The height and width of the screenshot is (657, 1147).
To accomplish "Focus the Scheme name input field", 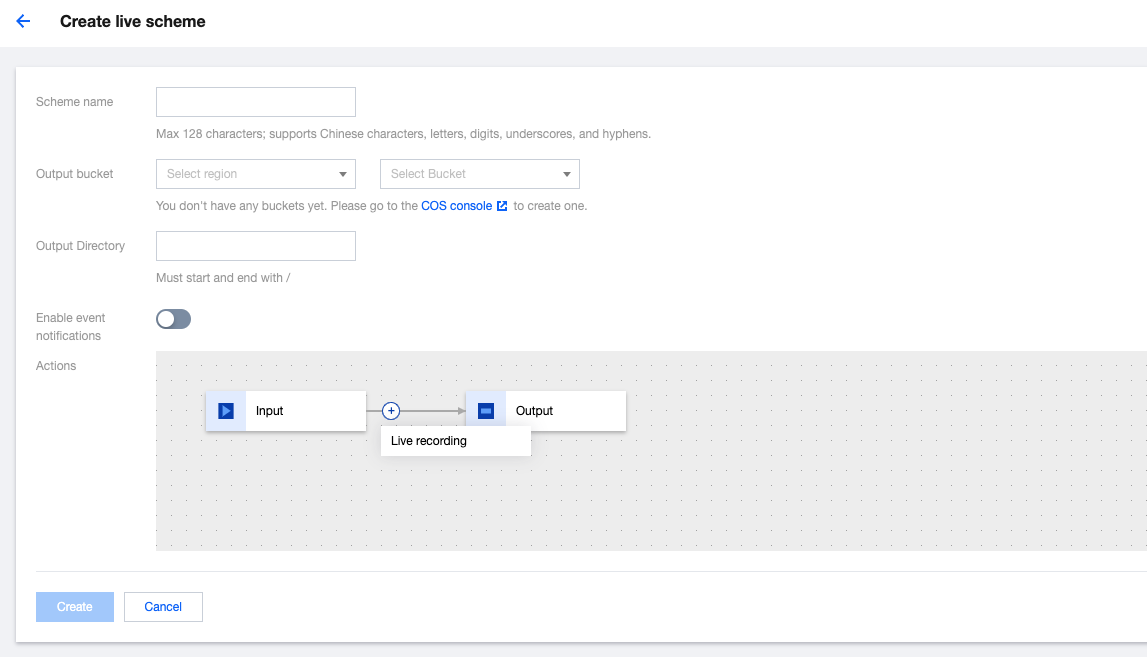I will [256, 102].
